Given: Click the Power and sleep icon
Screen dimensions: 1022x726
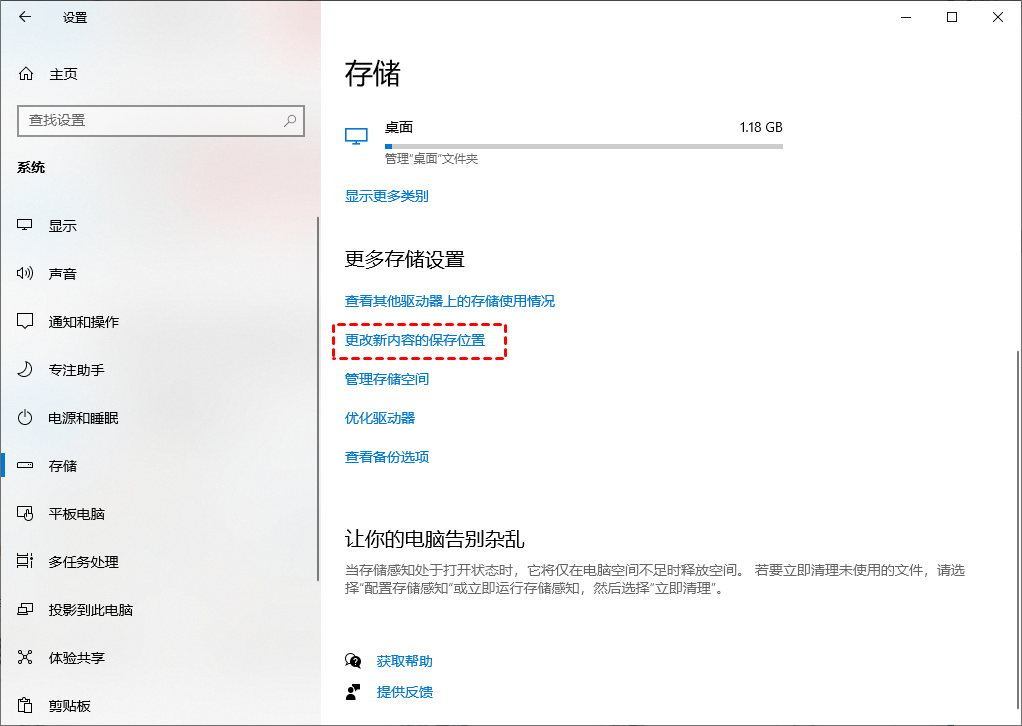Looking at the screenshot, I should [x=26, y=418].
